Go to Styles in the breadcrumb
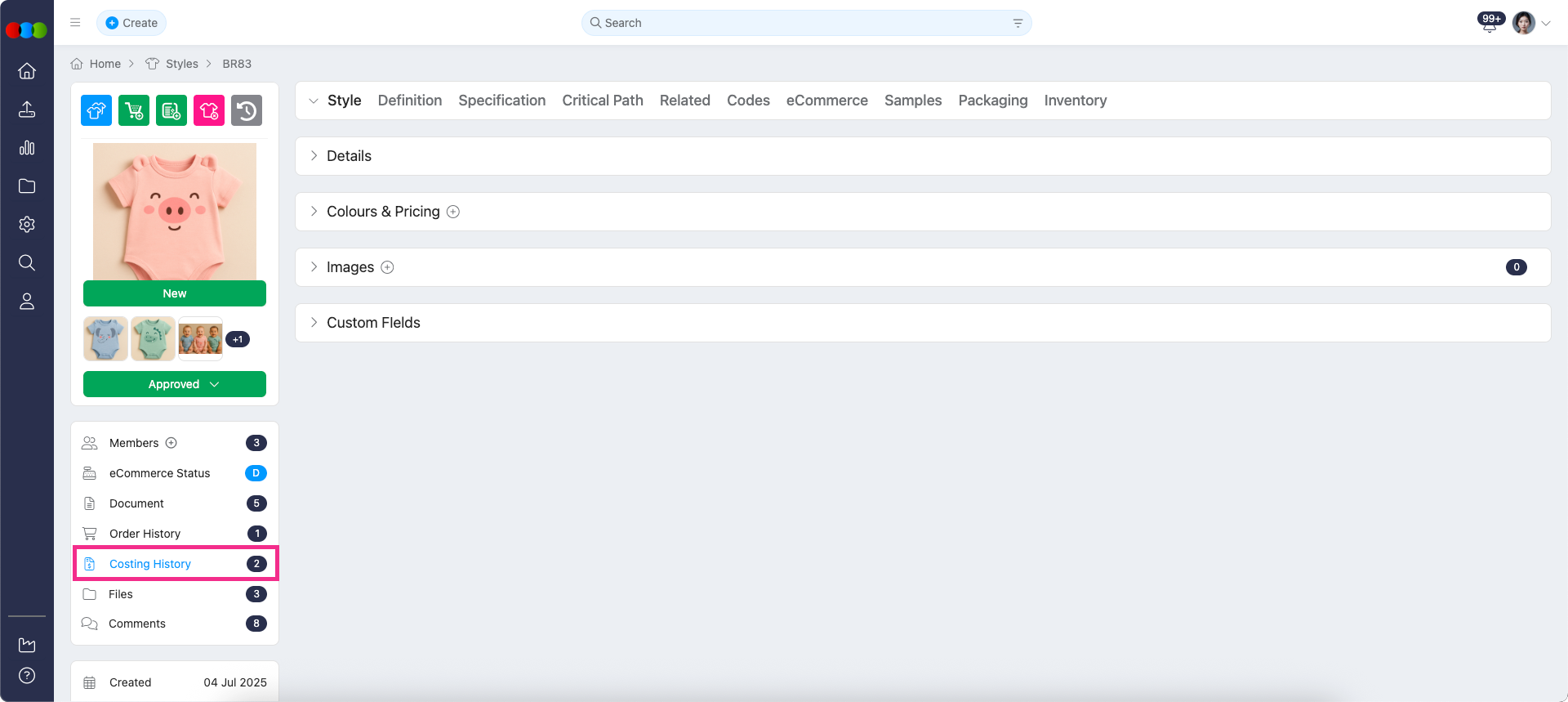Image resolution: width=1568 pixels, height=702 pixels. click(x=181, y=64)
